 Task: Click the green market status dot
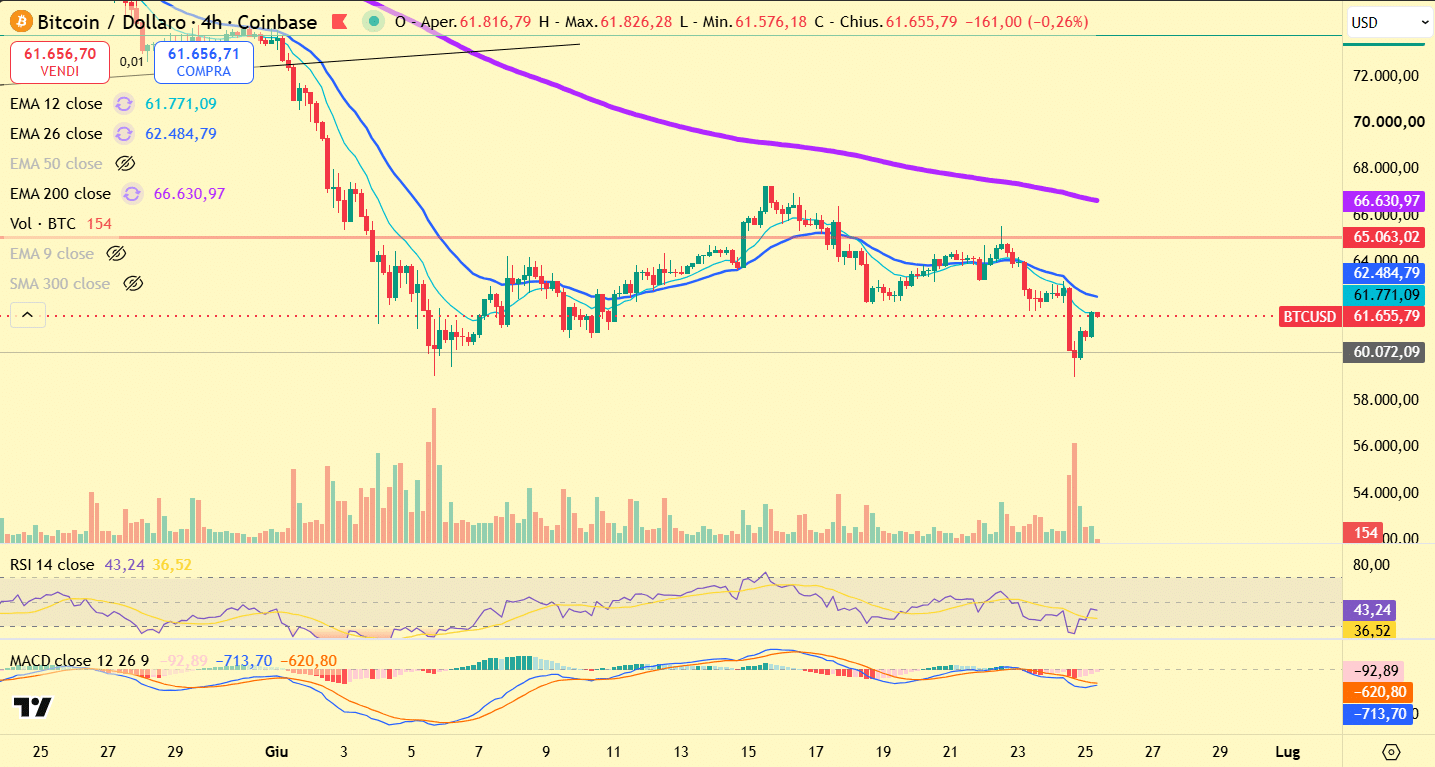[374, 21]
